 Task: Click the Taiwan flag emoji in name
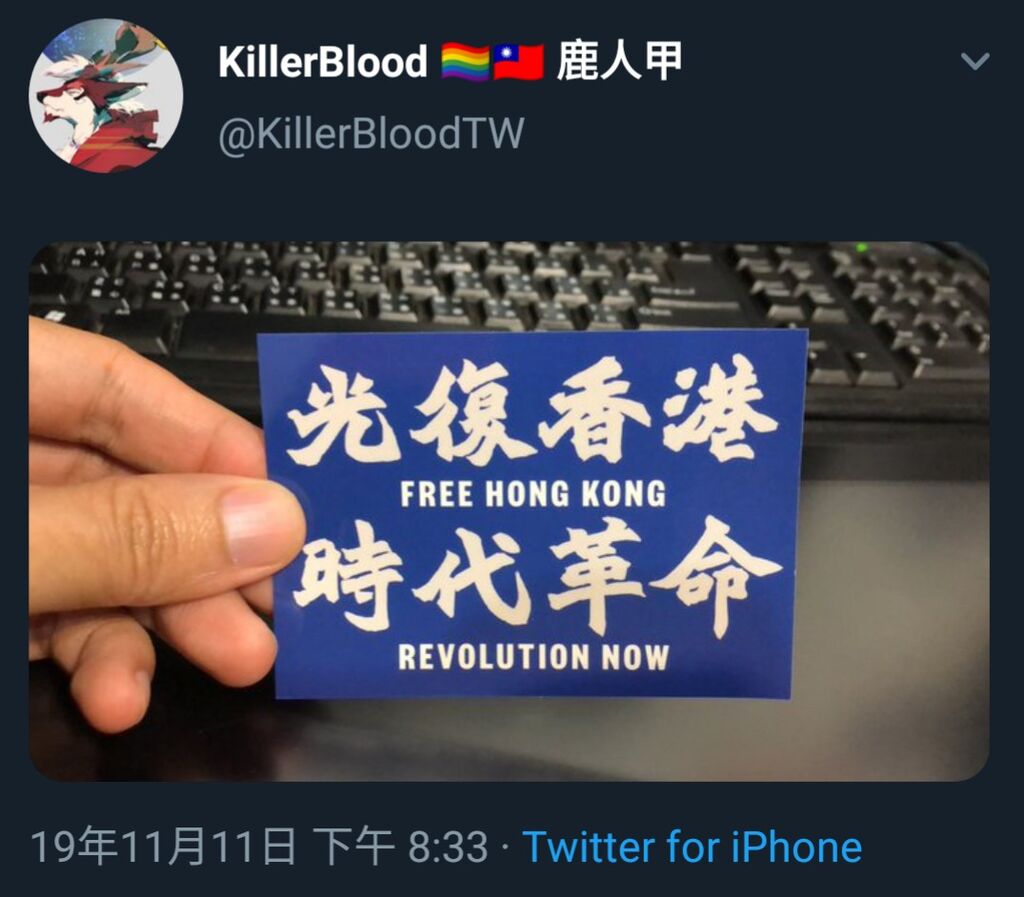click(x=519, y=63)
